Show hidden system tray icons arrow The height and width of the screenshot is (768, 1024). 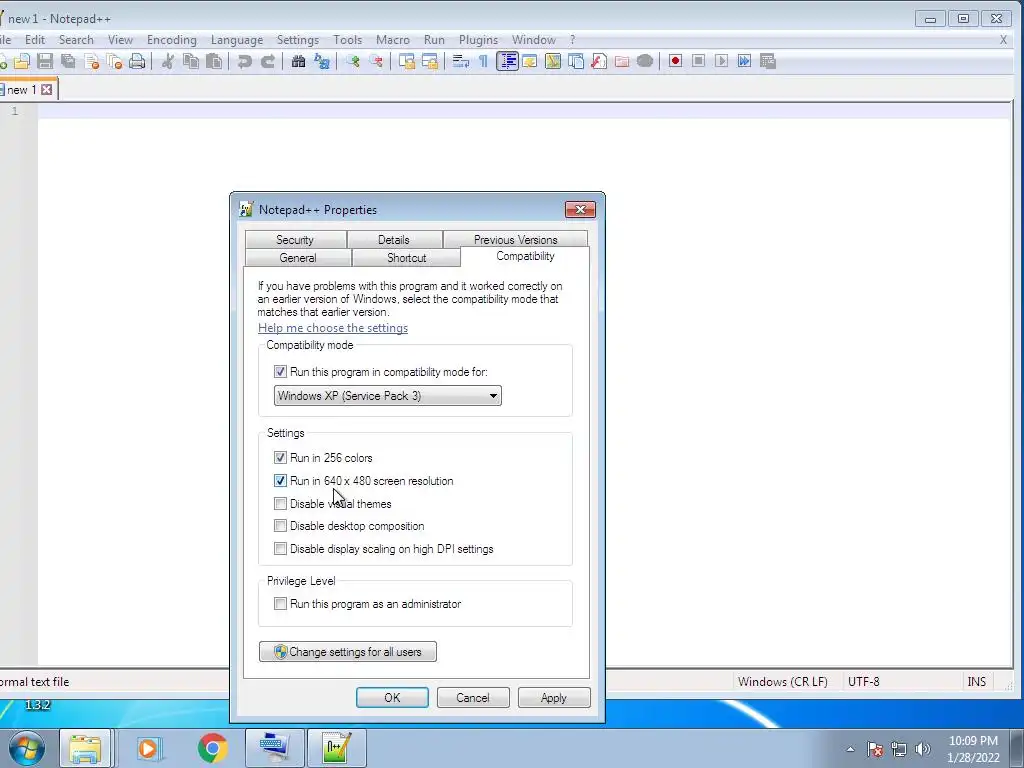850,749
